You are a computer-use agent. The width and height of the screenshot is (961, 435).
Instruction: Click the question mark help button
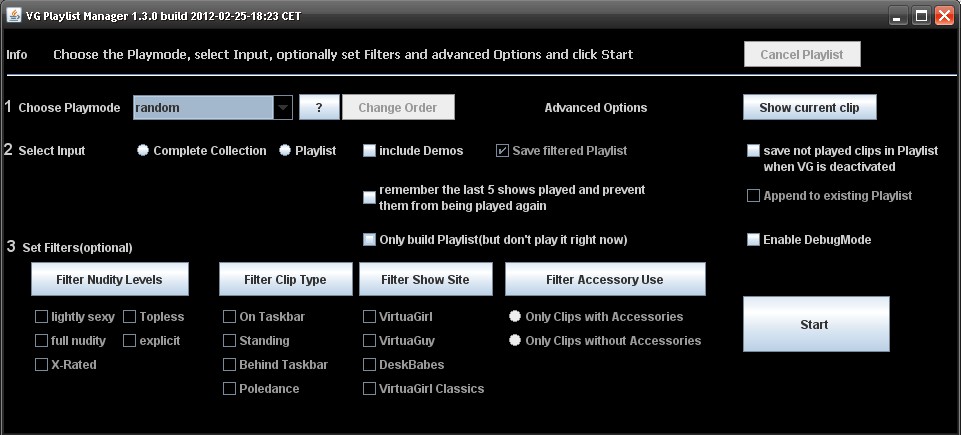tap(319, 108)
